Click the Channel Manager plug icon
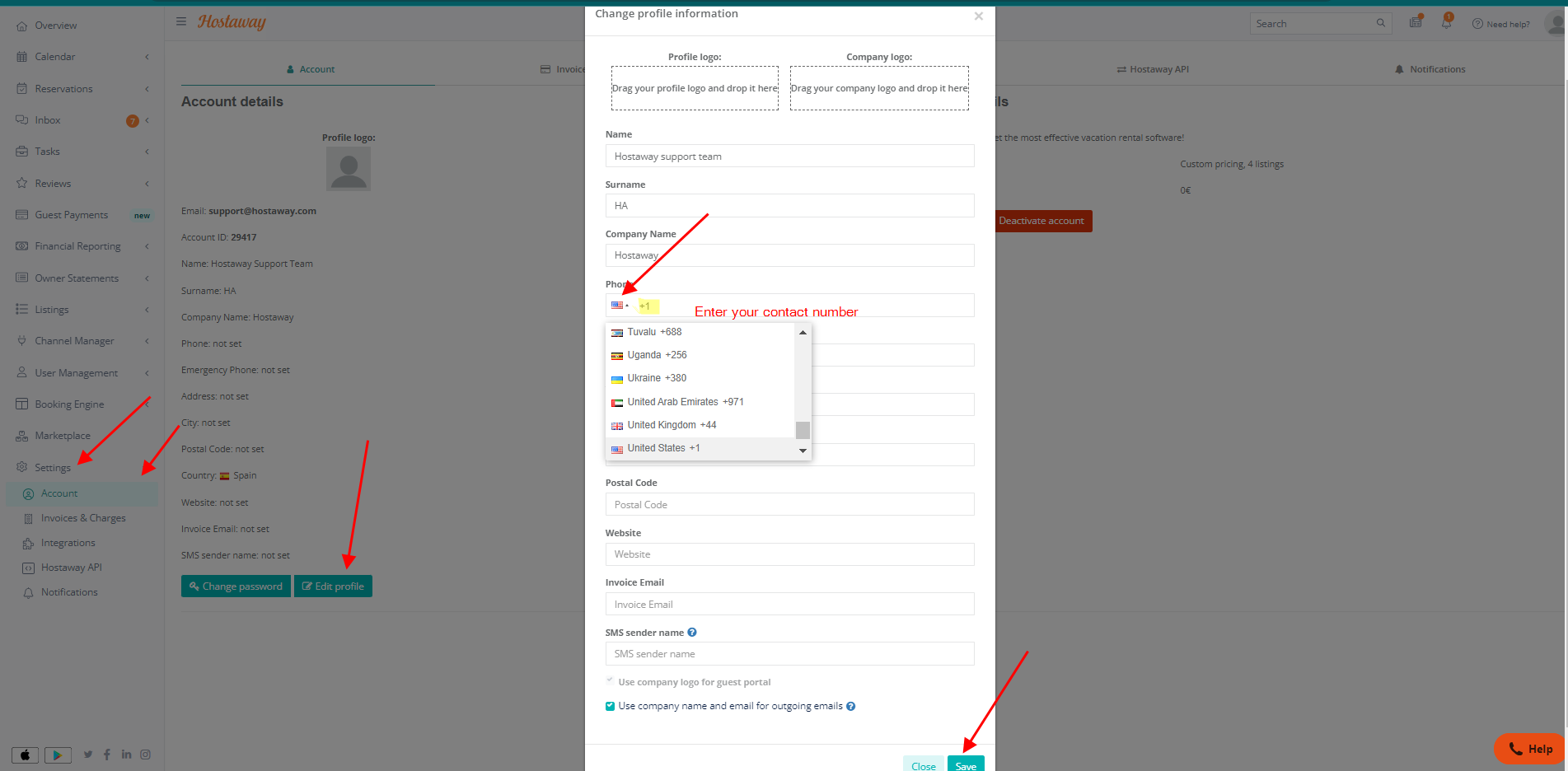Viewport: 1568px width, 771px height. (x=21, y=341)
